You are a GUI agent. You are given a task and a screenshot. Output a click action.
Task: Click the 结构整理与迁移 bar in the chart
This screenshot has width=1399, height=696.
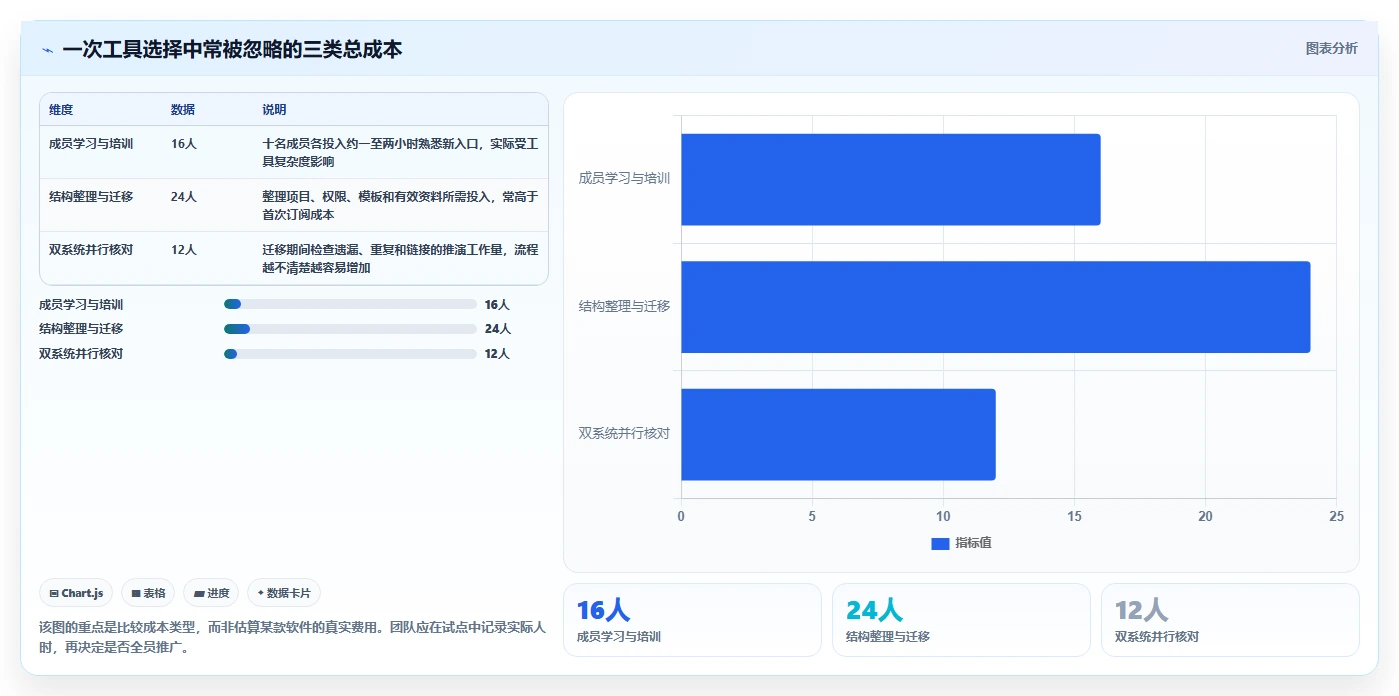point(996,307)
